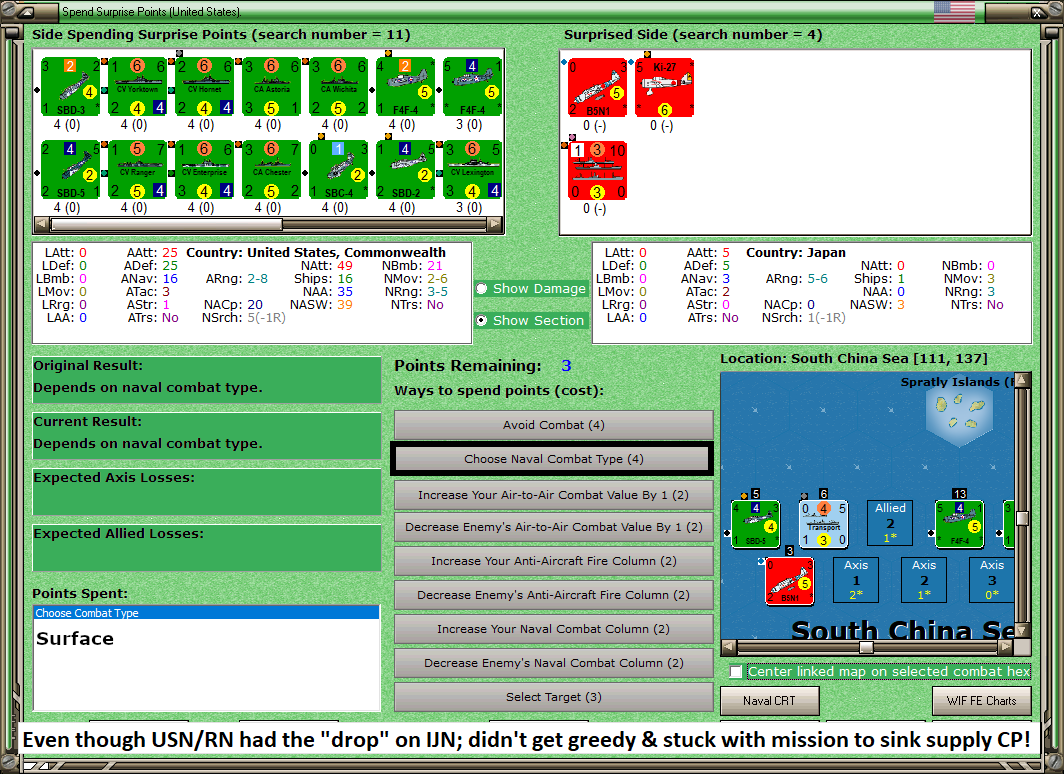Image resolution: width=1064 pixels, height=774 pixels.
Task: Click the United States flag icon
Action: 953,12
